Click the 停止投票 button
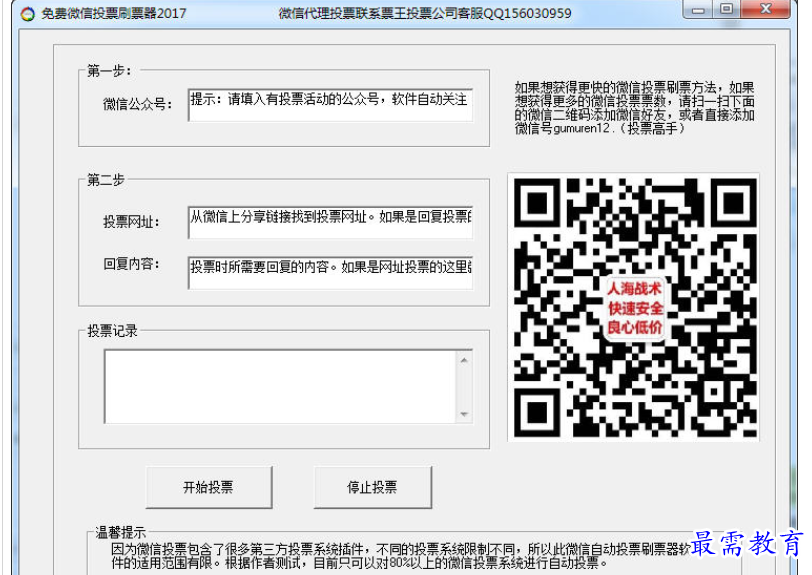Viewport: 812px width, 575px height. click(372, 487)
